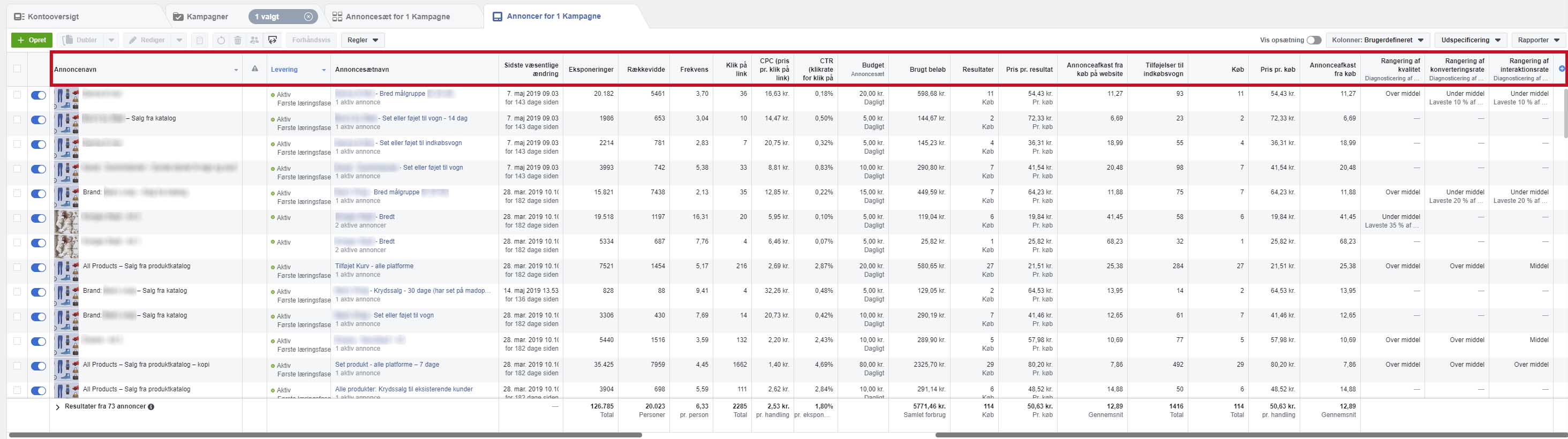Open the Udspecificering dropdown
This screenshot has height=439, width=1568.
(x=1471, y=40)
